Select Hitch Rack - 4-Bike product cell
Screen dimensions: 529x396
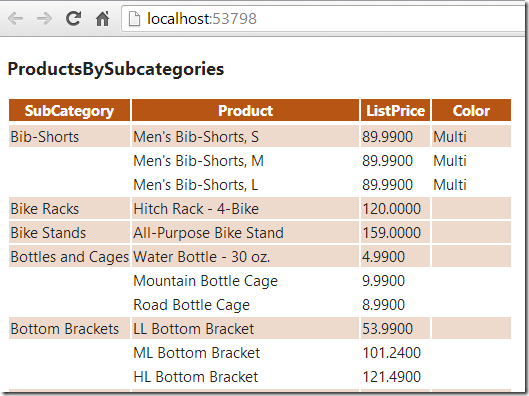[x=245, y=208]
